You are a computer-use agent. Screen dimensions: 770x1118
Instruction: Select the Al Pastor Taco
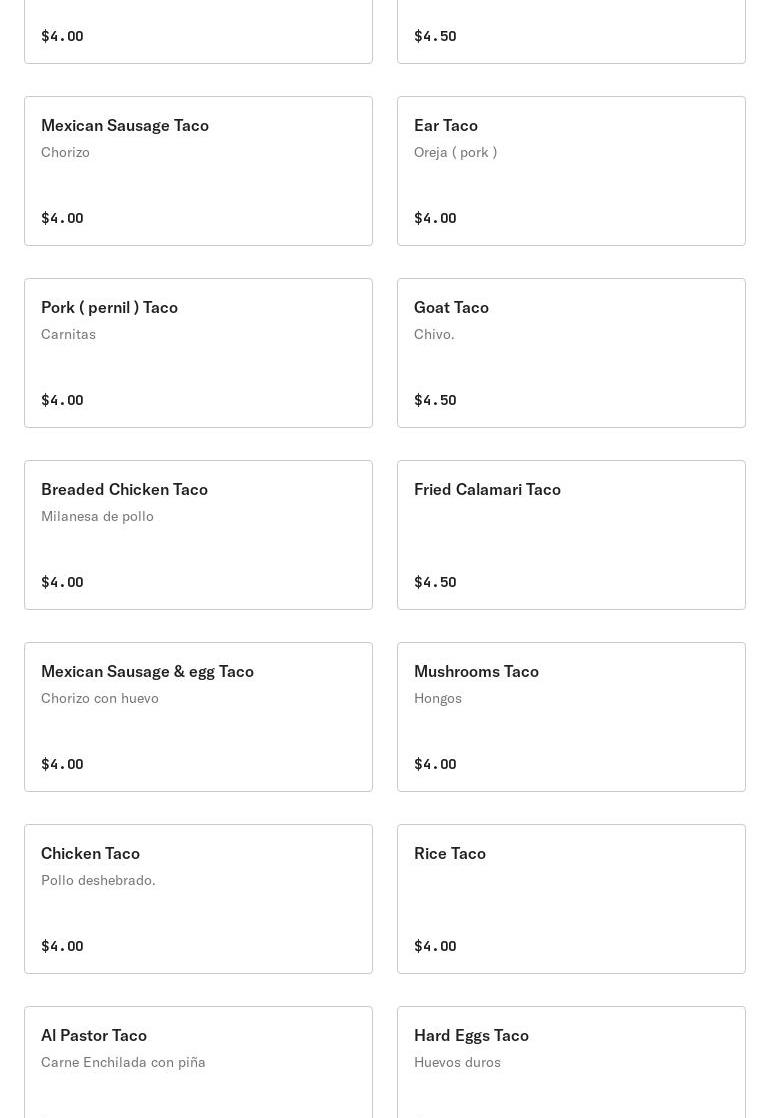pyautogui.click(x=198, y=1060)
